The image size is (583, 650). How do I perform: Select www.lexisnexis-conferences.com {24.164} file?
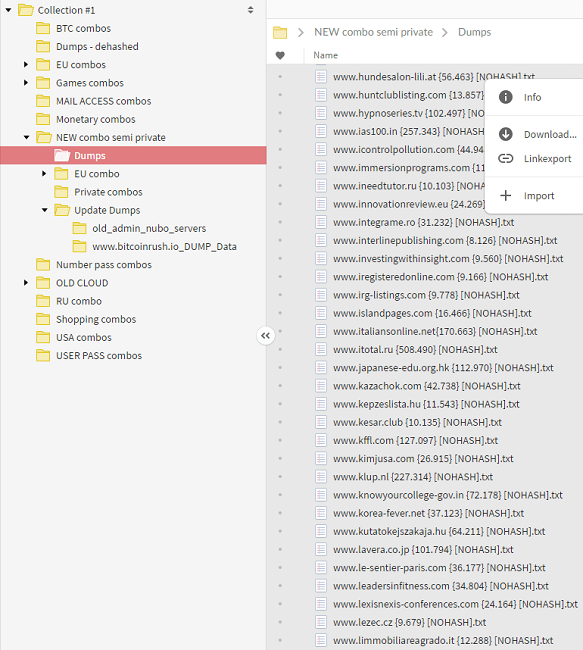coord(455,604)
